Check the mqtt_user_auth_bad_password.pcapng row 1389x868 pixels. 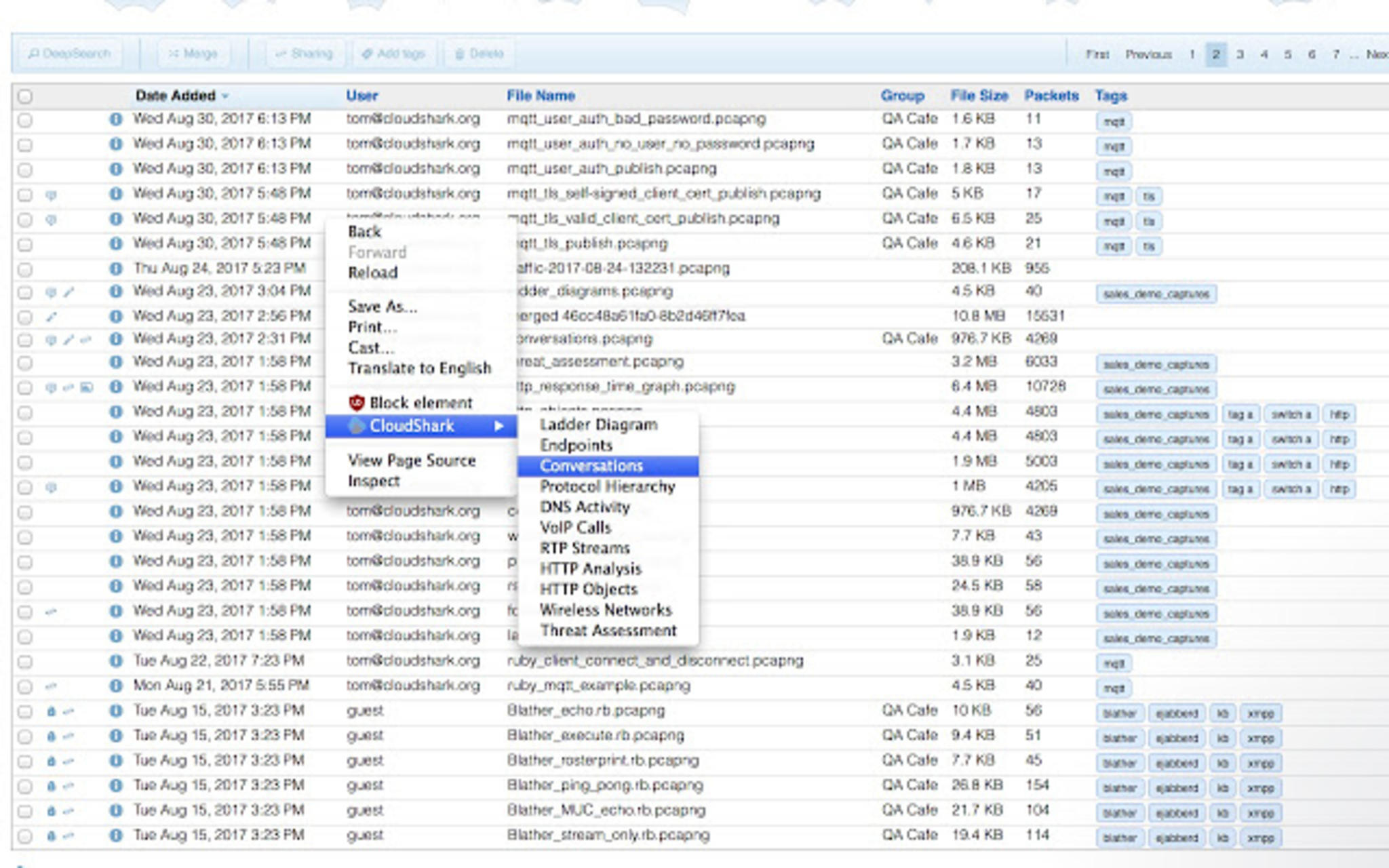(25, 120)
